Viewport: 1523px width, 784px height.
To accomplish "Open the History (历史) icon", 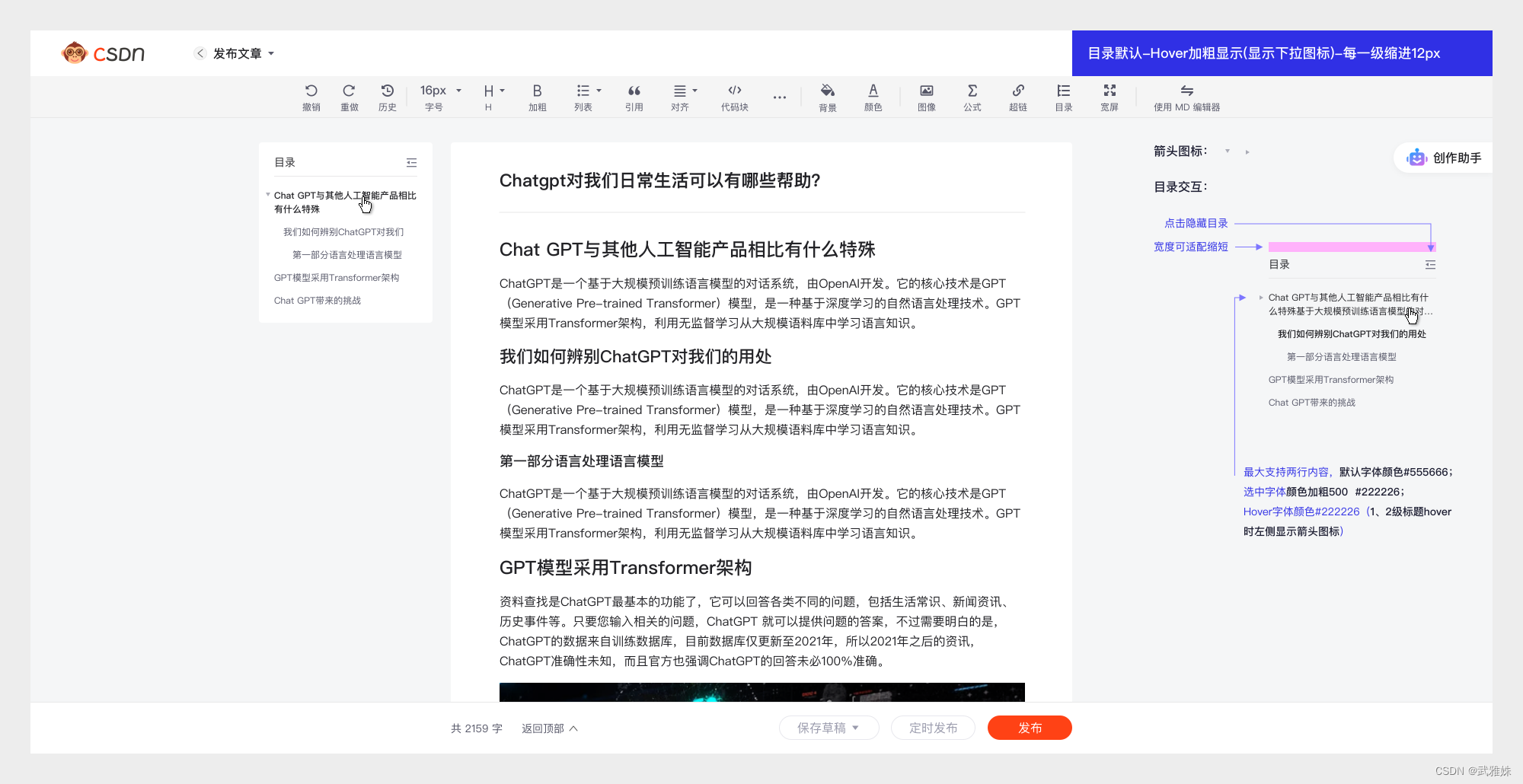I will point(387,91).
